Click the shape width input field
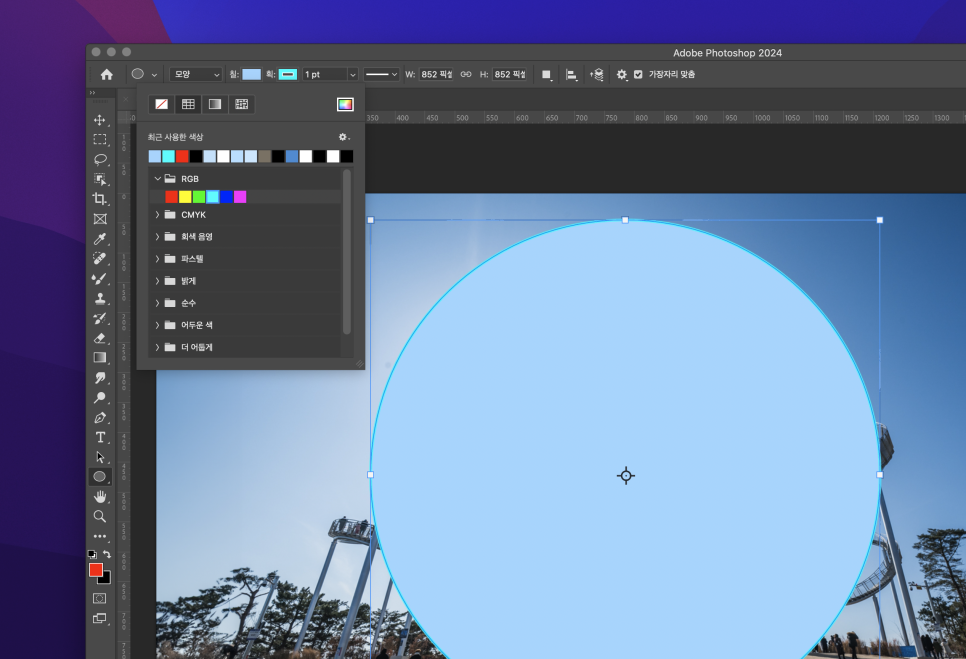Viewport: 966px width, 659px height. click(436, 75)
